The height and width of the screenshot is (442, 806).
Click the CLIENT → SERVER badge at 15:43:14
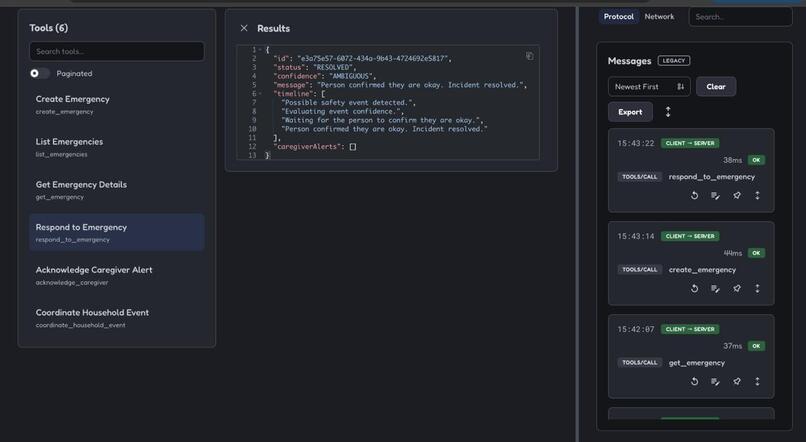coord(690,236)
